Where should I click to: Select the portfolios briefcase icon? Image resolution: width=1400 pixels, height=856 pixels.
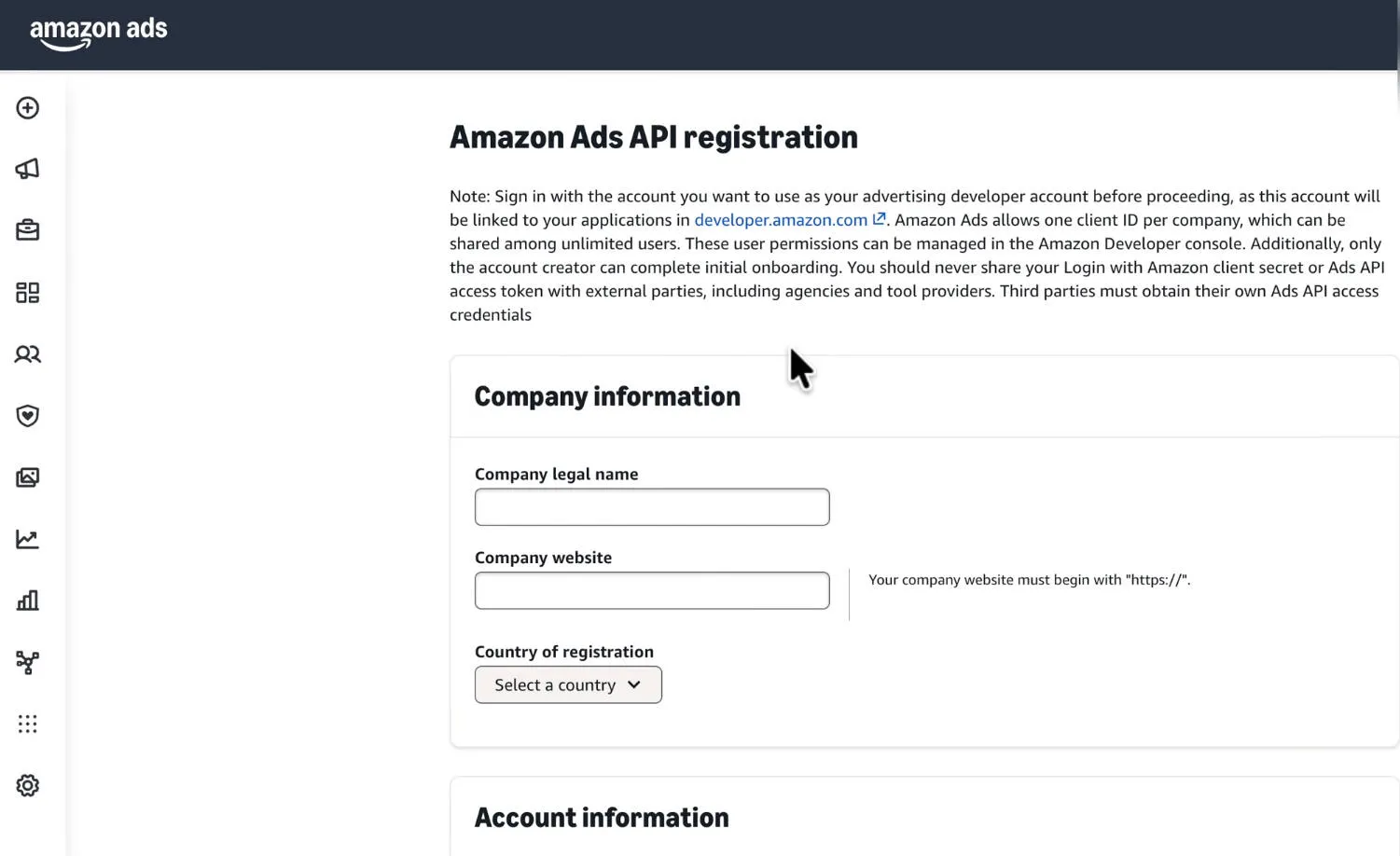pos(27,229)
